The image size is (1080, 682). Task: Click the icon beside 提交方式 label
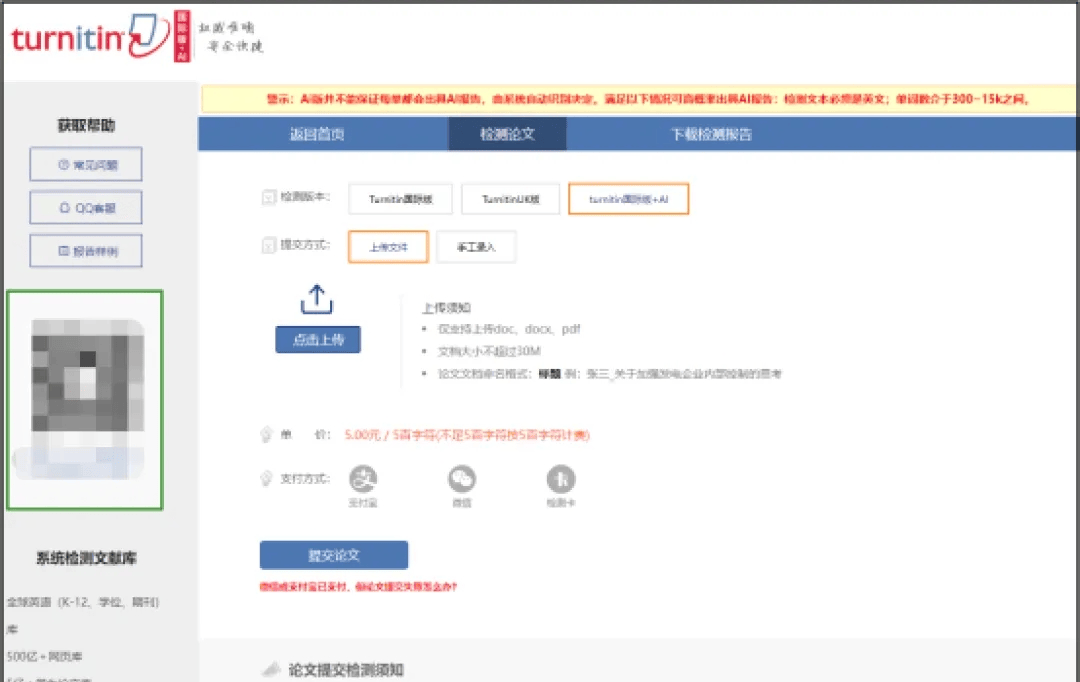pos(269,245)
